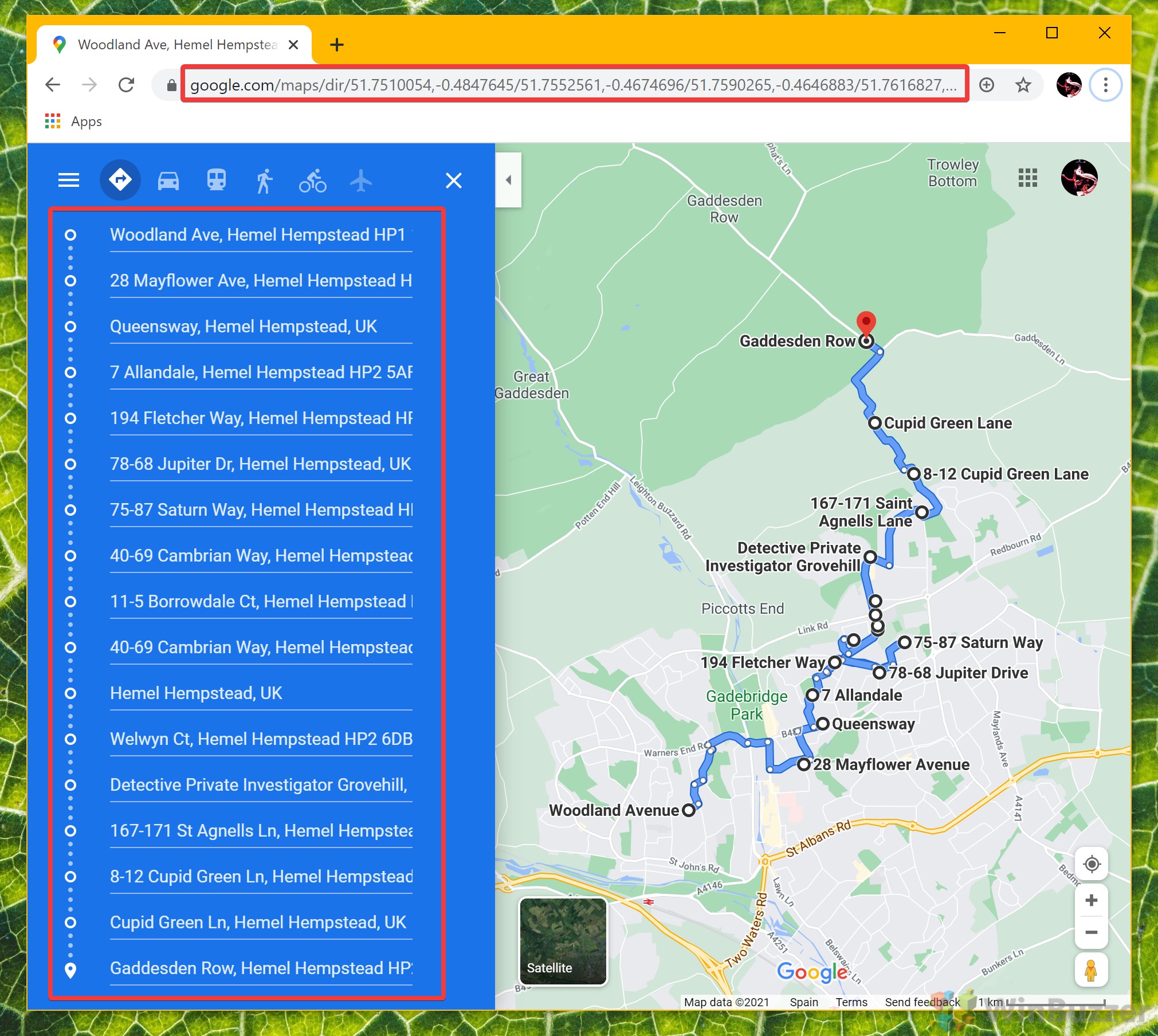Zoom out on the map

1091,932
